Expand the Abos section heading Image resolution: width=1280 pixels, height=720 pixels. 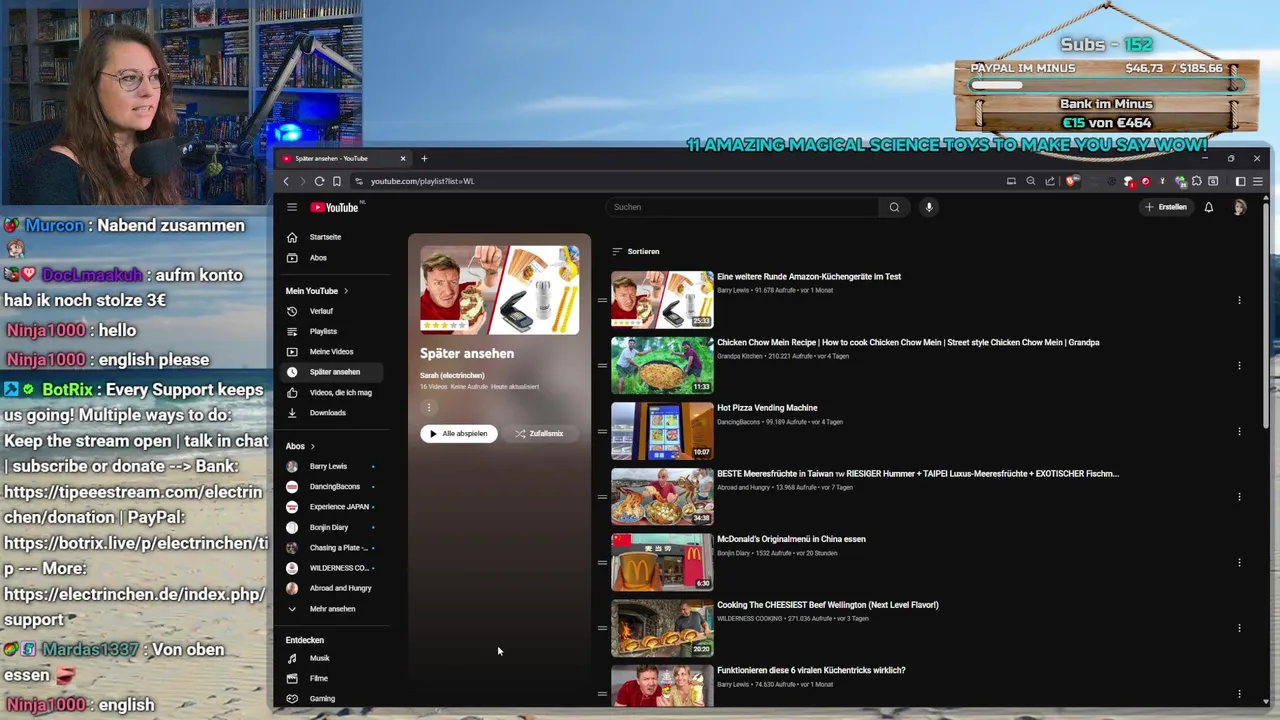tap(300, 446)
